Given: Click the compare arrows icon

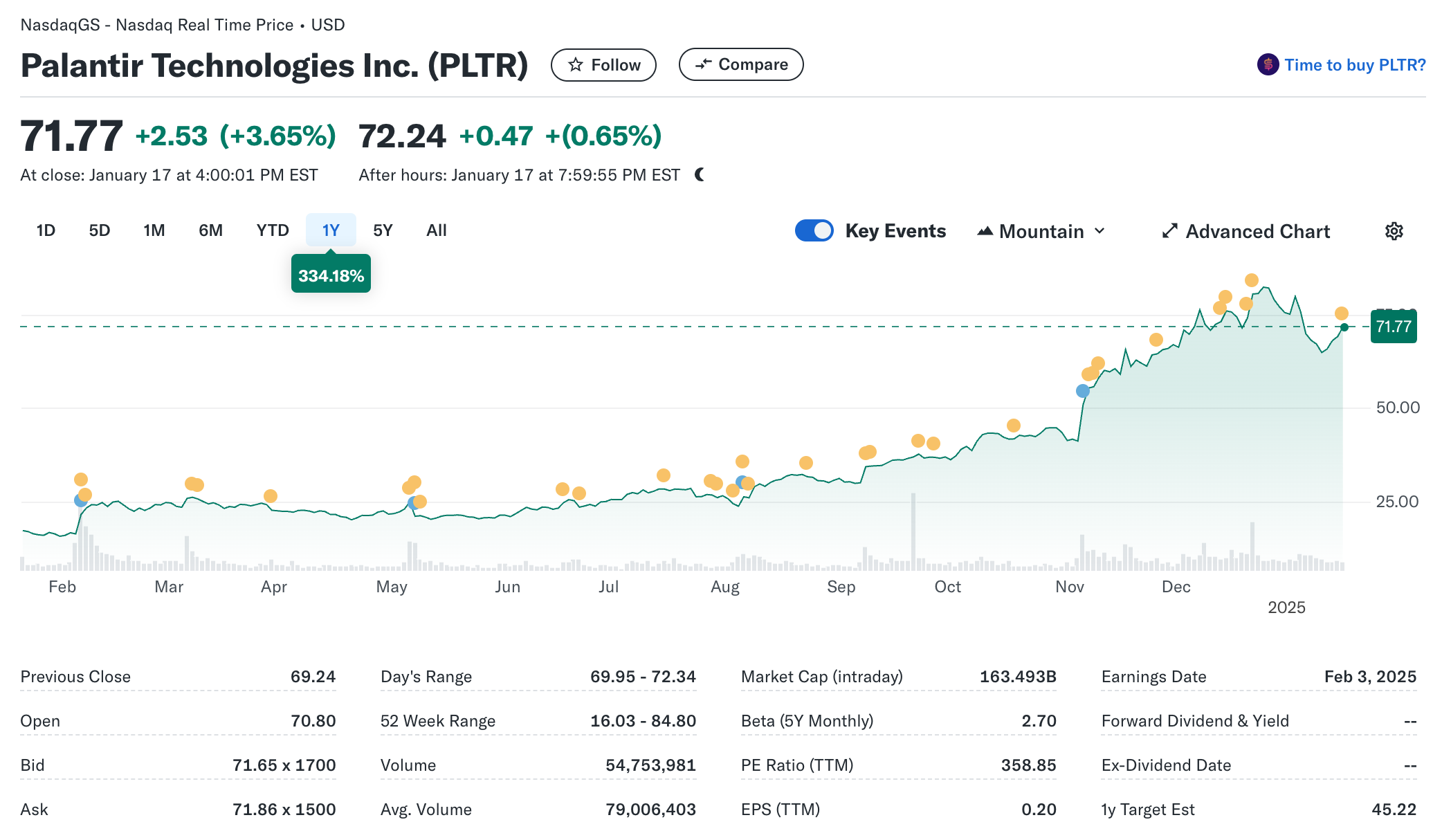Looking at the screenshot, I should point(703,64).
